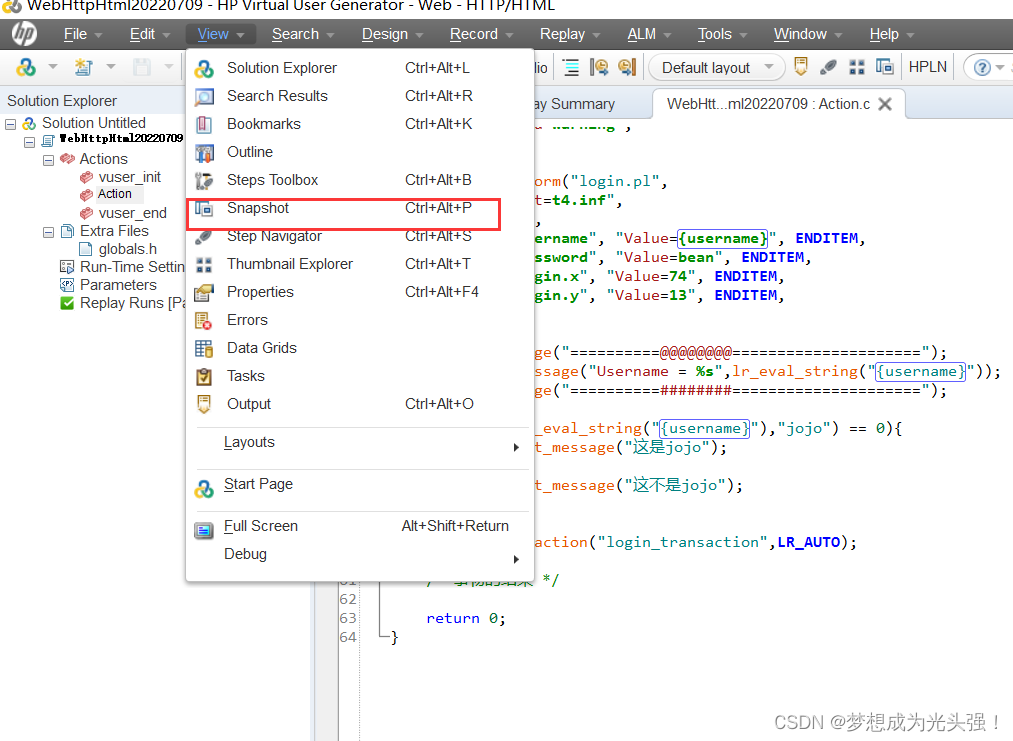Close the Action.c editor tab

885,104
